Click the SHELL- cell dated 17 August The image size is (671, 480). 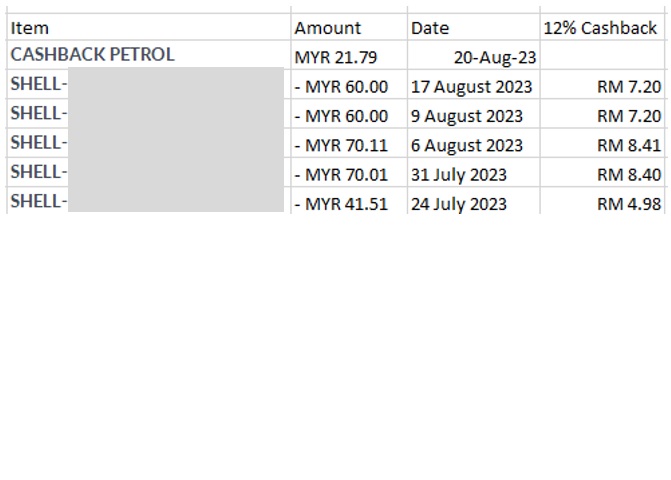[x=149, y=85]
